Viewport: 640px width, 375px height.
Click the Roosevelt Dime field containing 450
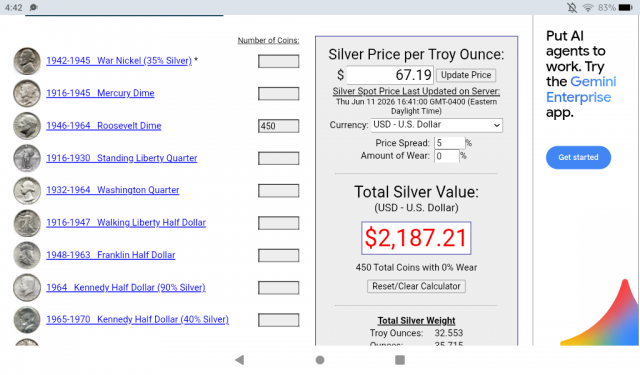click(x=278, y=126)
